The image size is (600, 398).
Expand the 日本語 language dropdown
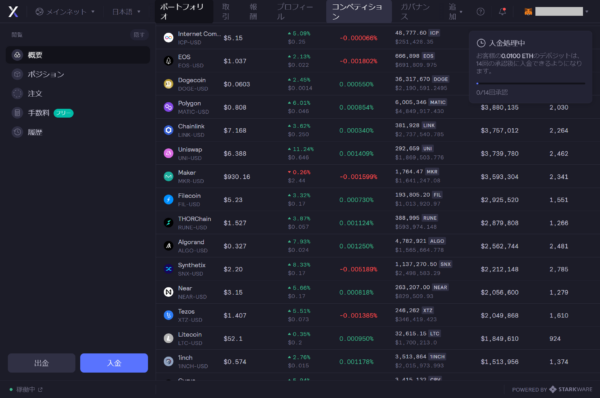coord(127,12)
